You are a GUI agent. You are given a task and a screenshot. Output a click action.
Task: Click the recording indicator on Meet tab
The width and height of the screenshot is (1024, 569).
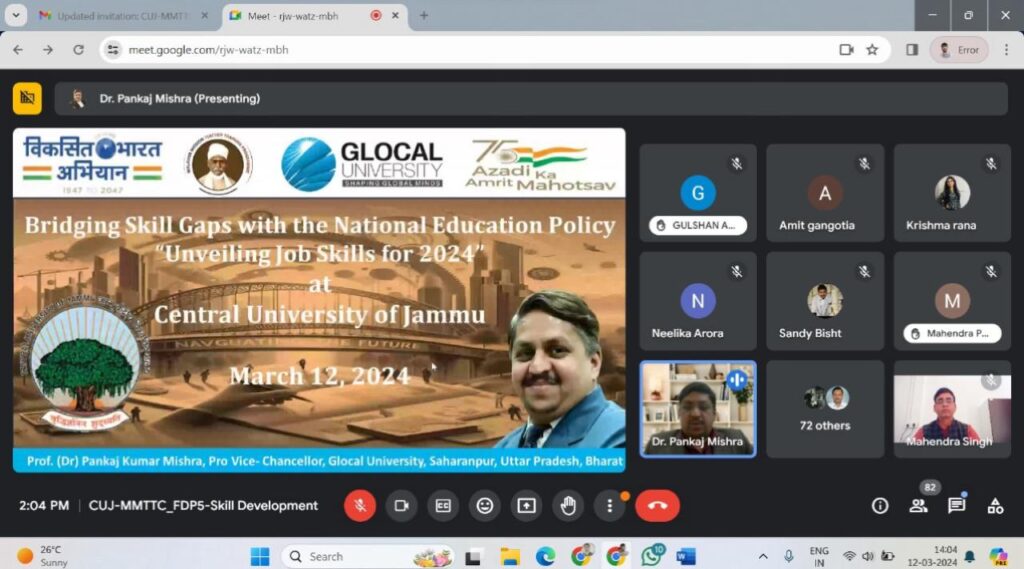(x=376, y=16)
